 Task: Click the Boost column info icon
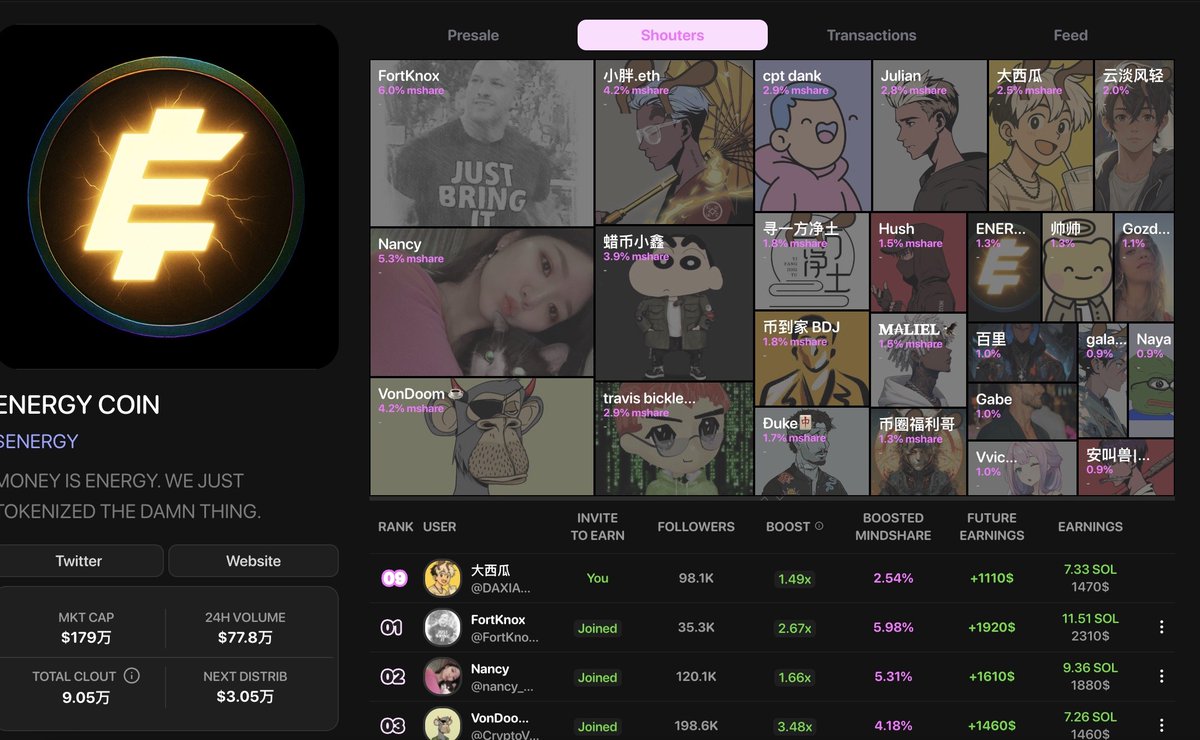point(820,527)
